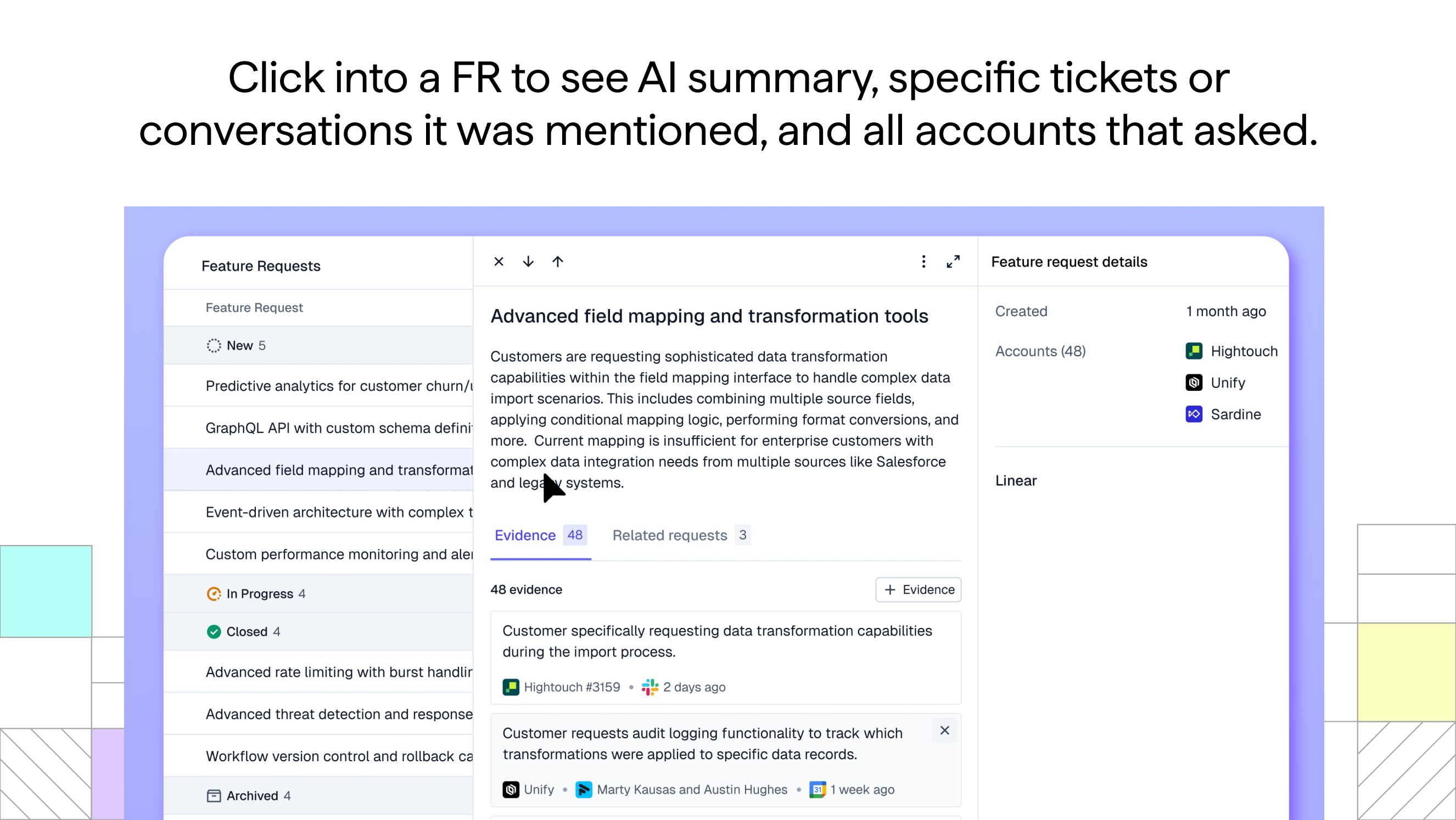Expand feature request to fullscreen view

(954, 261)
